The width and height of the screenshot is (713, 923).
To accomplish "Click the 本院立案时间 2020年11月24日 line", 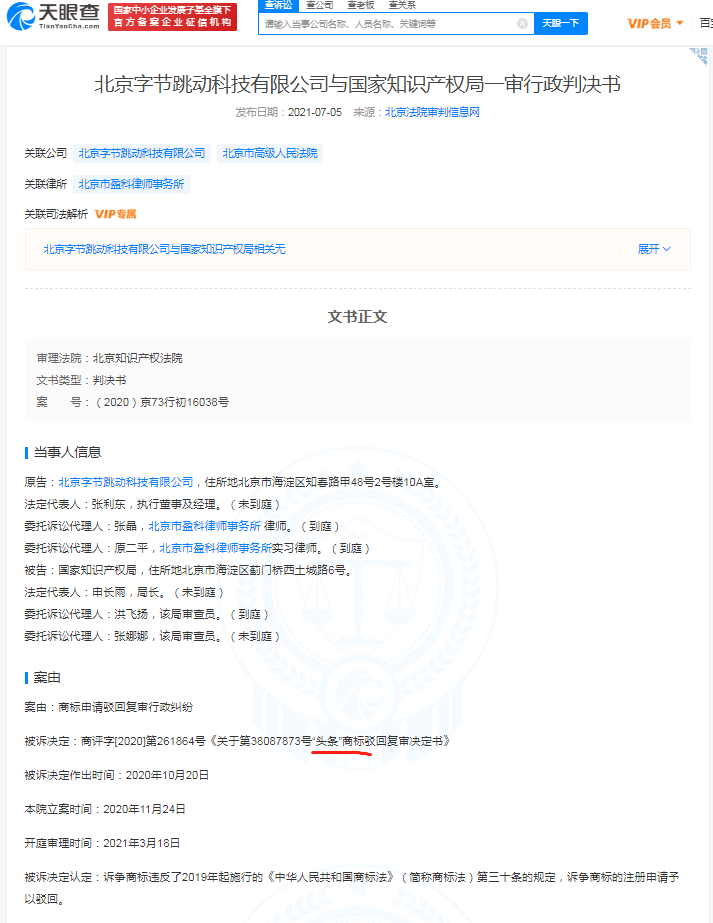I will click(105, 809).
